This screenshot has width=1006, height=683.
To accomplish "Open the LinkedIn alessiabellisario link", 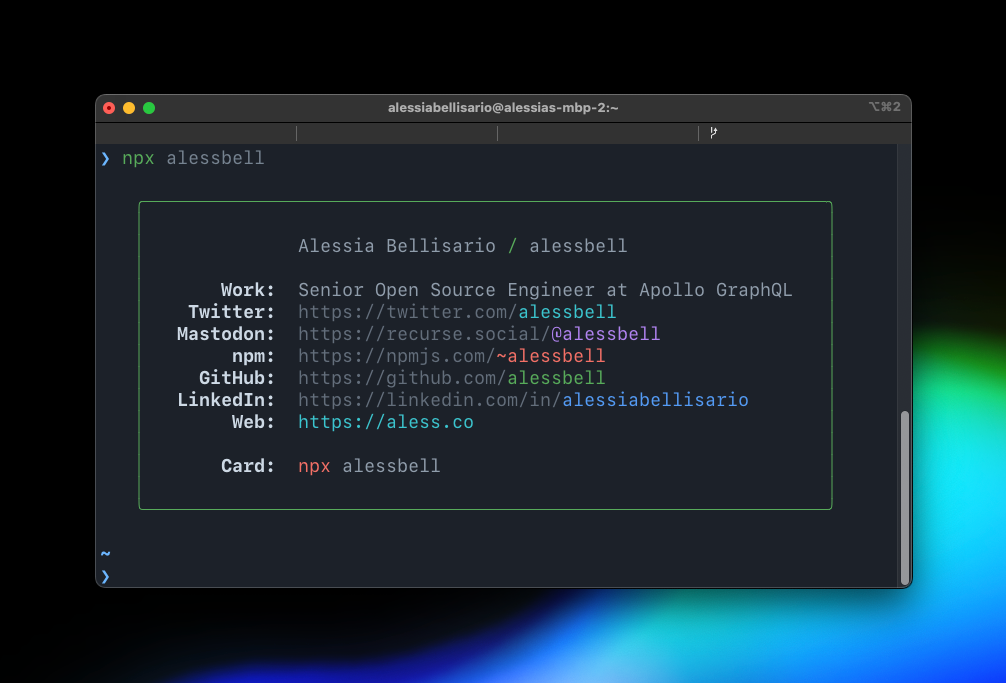I will (523, 400).
